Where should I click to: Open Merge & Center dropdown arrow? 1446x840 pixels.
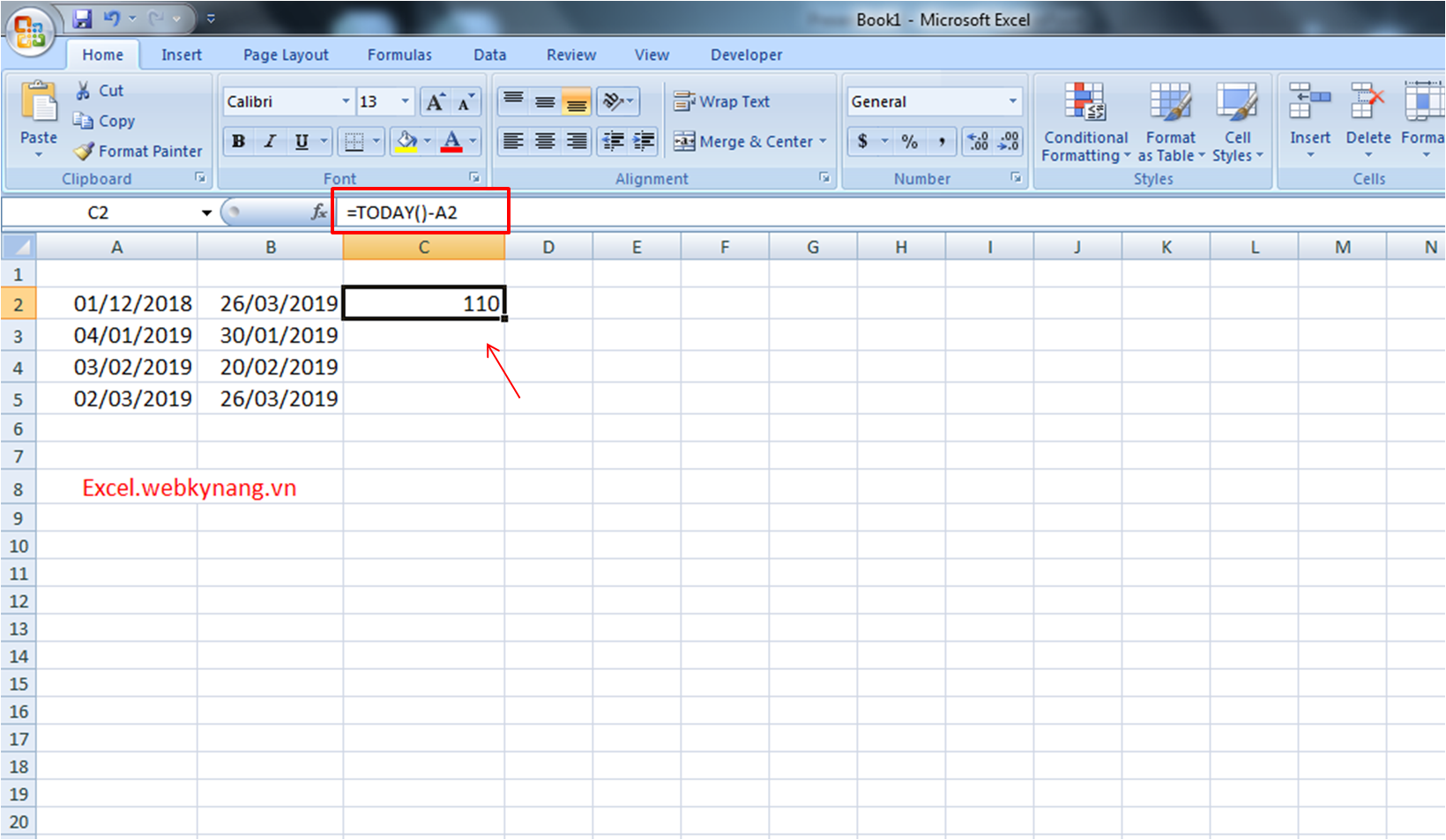point(823,141)
